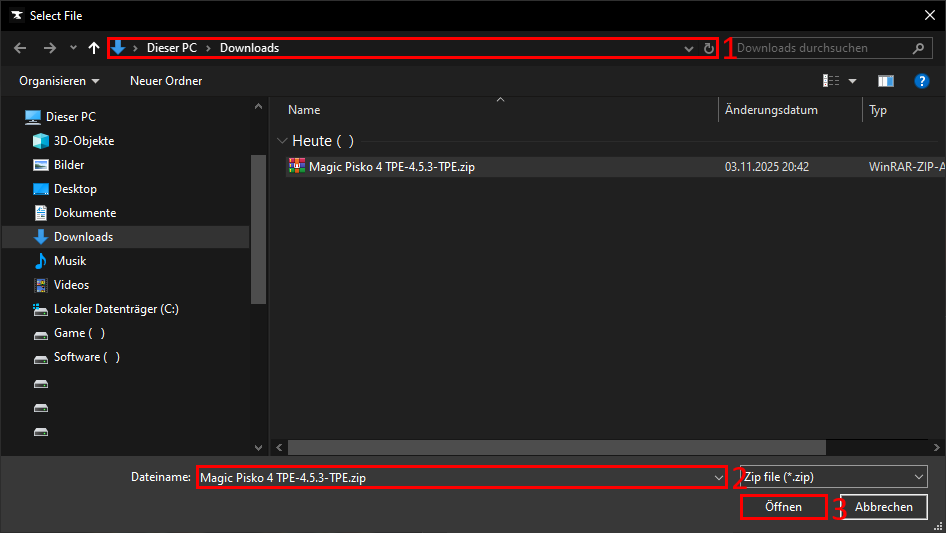The height and width of the screenshot is (533, 946).
Task: Click the search magnifier icon
Action: tap(918, 48)
